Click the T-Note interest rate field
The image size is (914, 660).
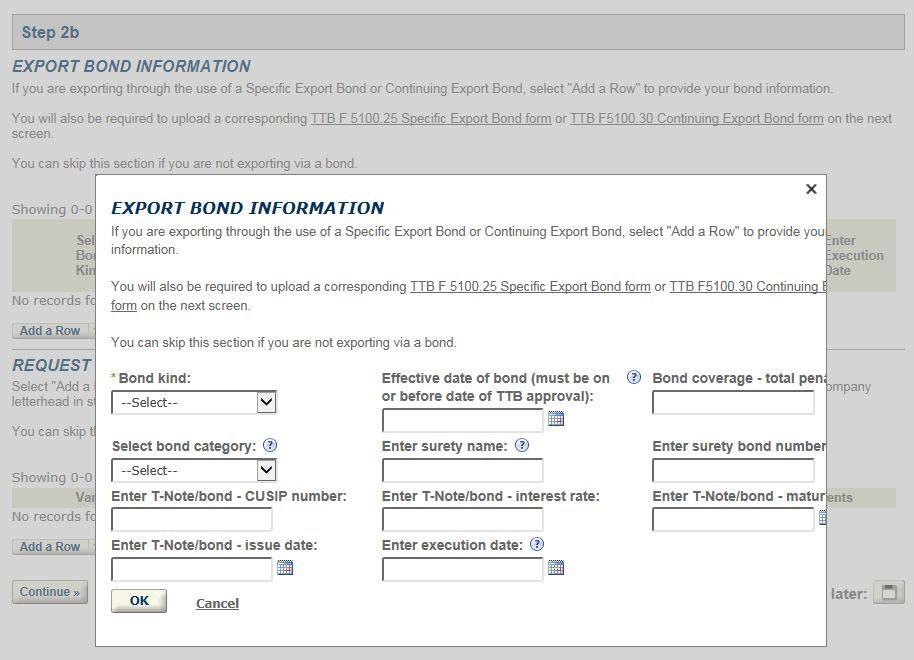coord(462,519)
